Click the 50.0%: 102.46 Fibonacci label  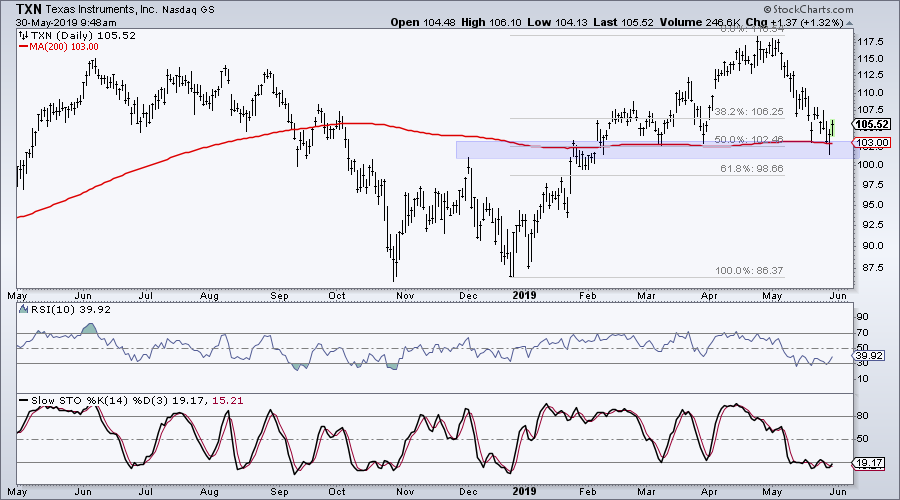(x=749, y=139)
